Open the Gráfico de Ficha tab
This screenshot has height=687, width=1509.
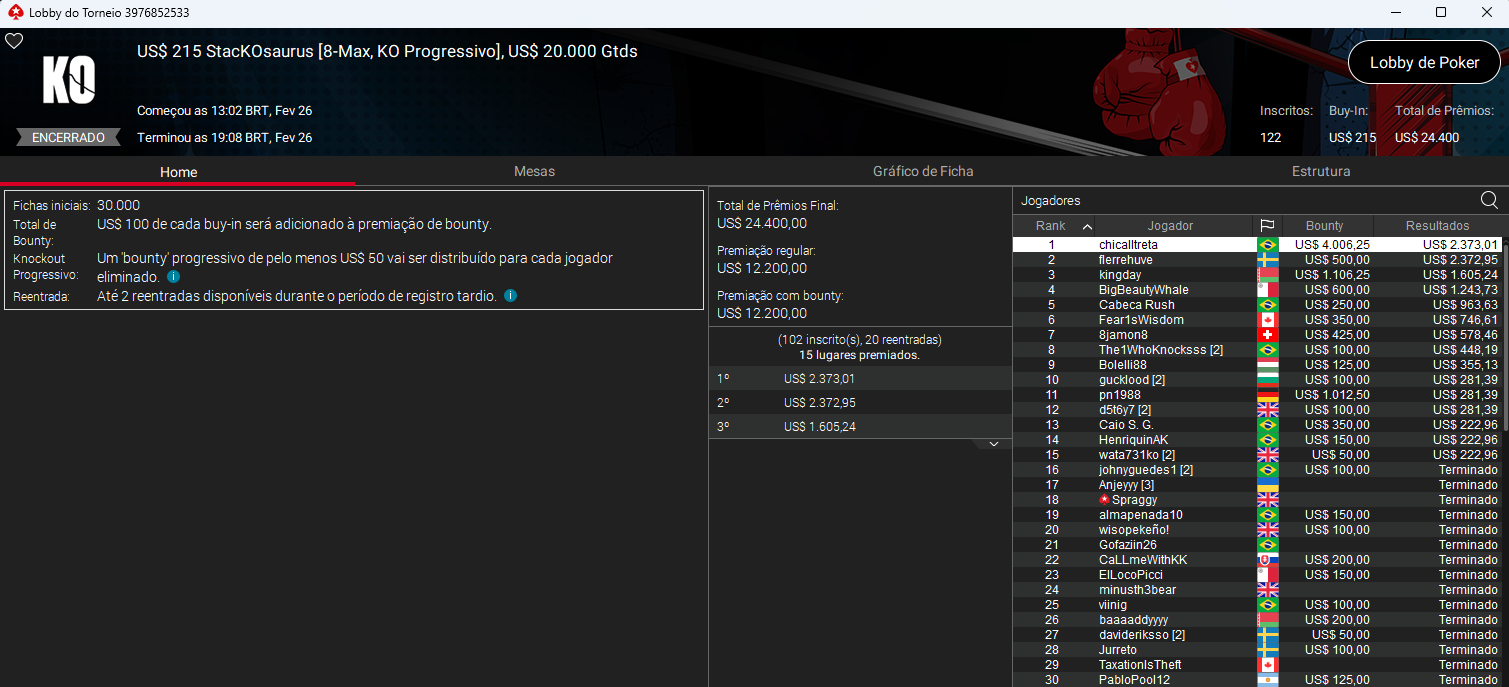(922, 171)
